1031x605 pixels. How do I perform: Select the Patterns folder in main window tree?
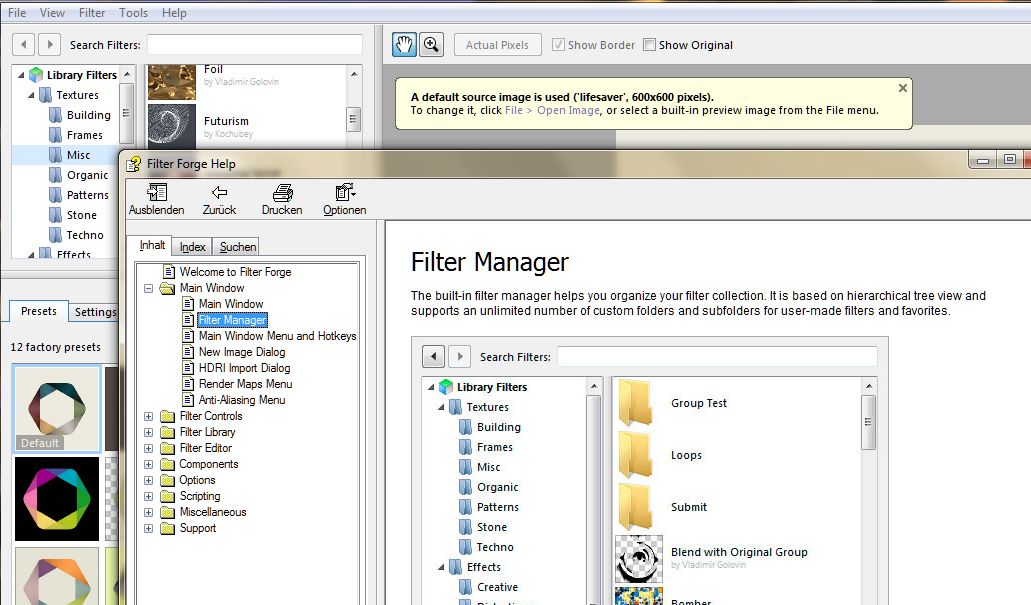tap(79, 195)
